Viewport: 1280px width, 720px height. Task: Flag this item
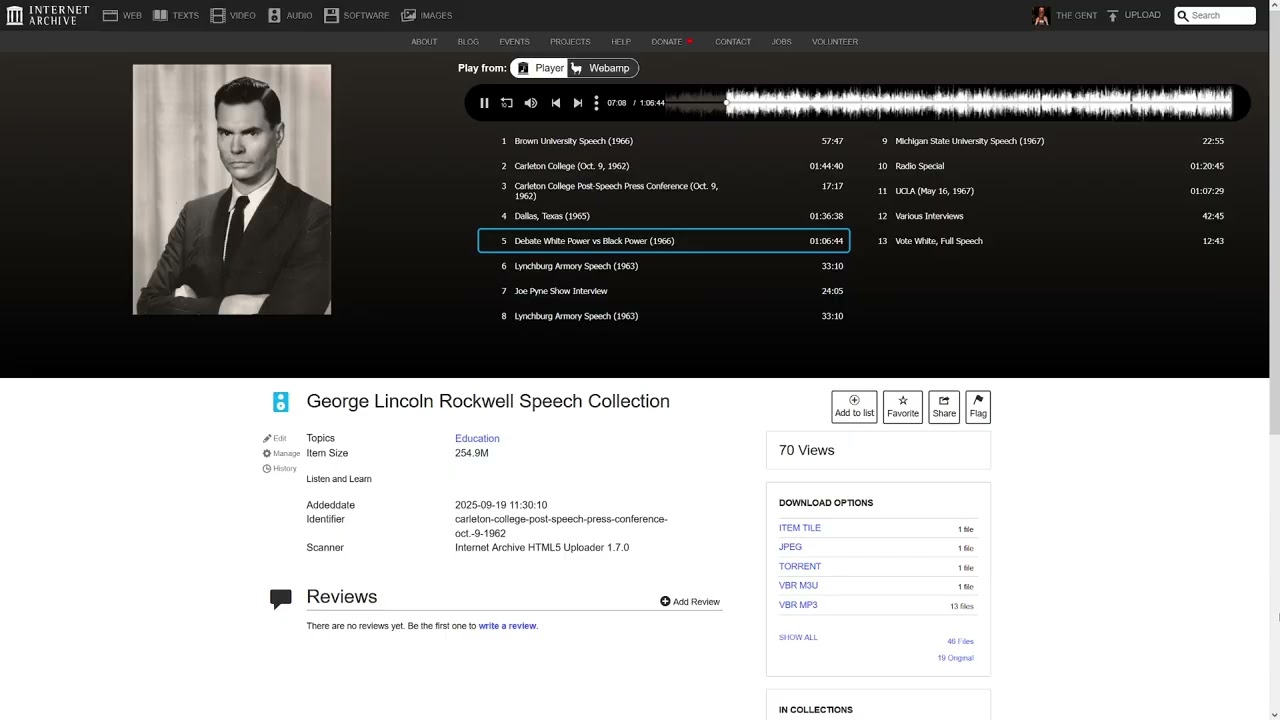[x=978, y=407]
